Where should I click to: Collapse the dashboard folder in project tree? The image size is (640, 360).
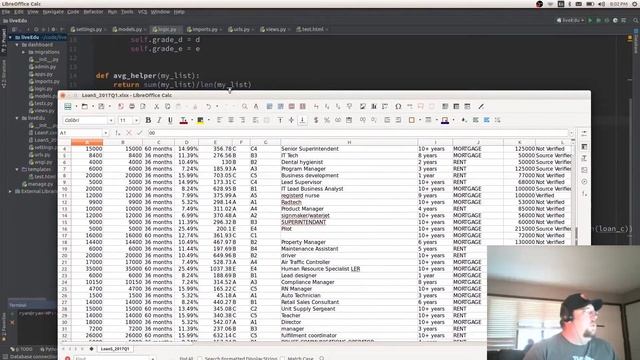[17, 44]
